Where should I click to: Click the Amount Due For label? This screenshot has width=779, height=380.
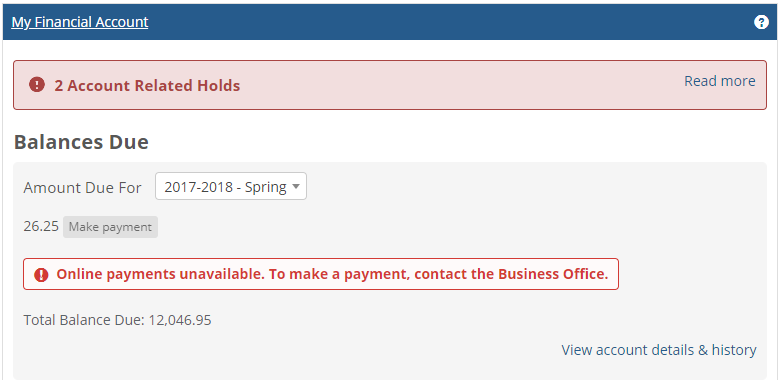pos(82,188)
